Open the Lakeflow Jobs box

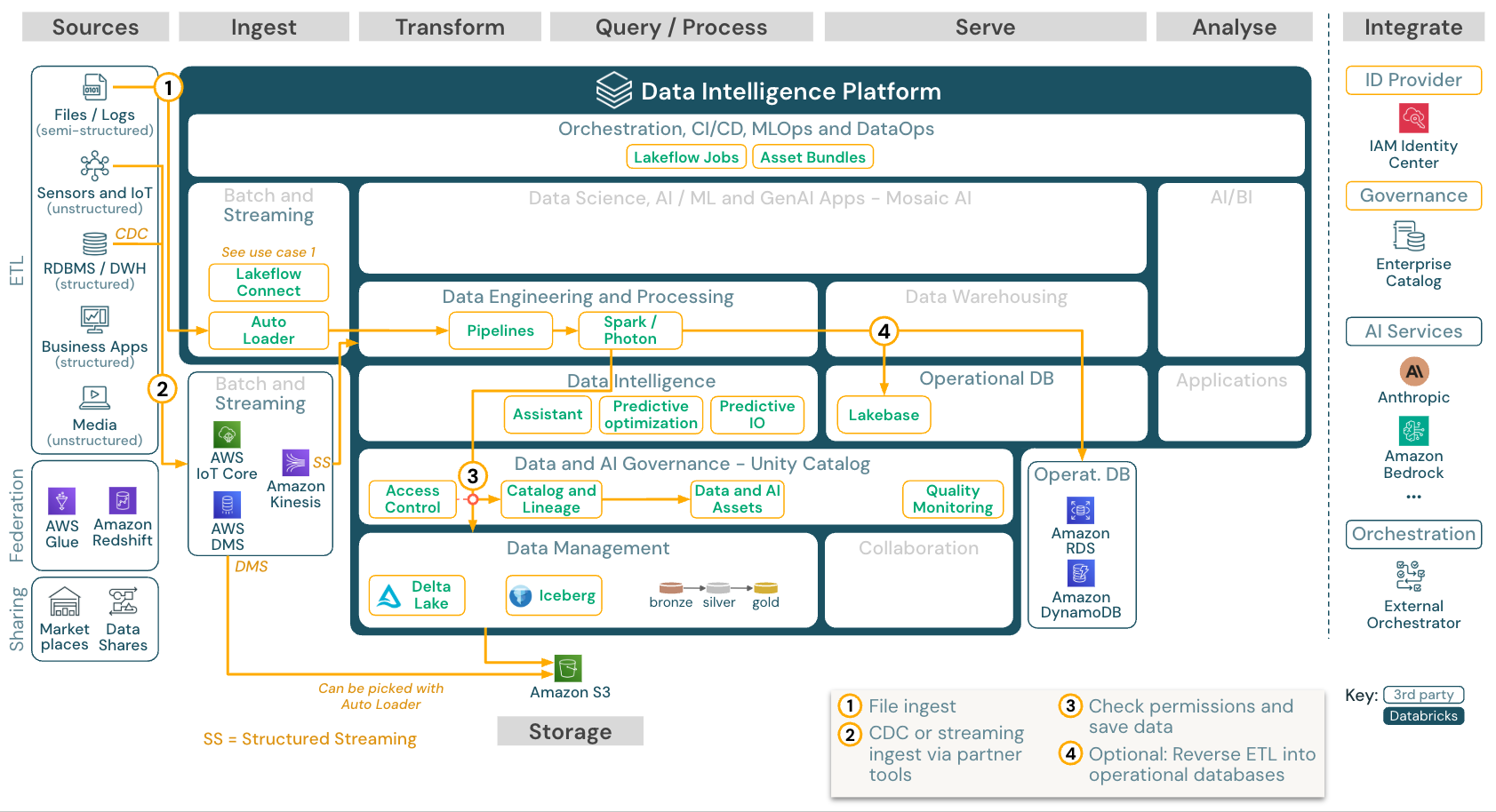point(685,157)
